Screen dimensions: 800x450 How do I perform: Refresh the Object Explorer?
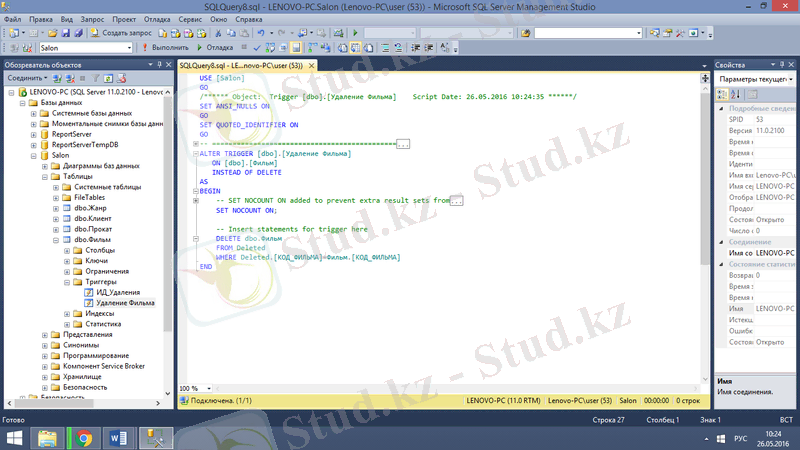click(108, 79)
